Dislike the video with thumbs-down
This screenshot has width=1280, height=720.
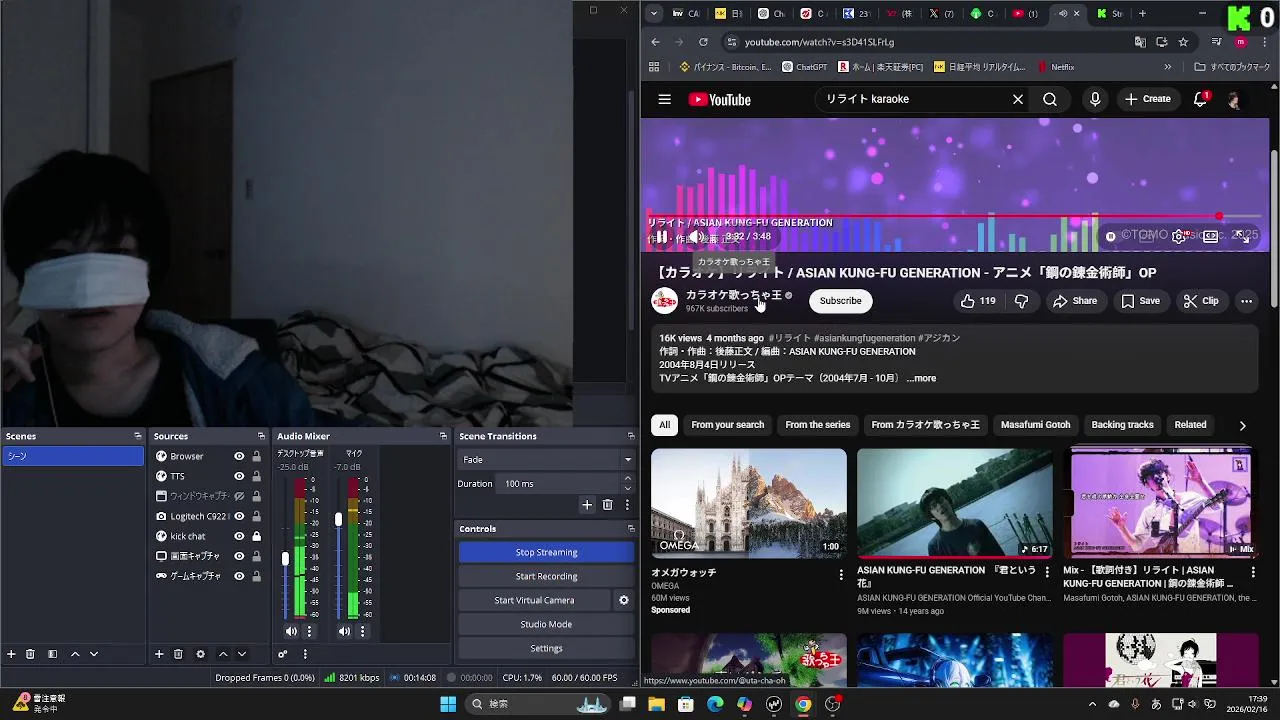(x=1021, y=301)
